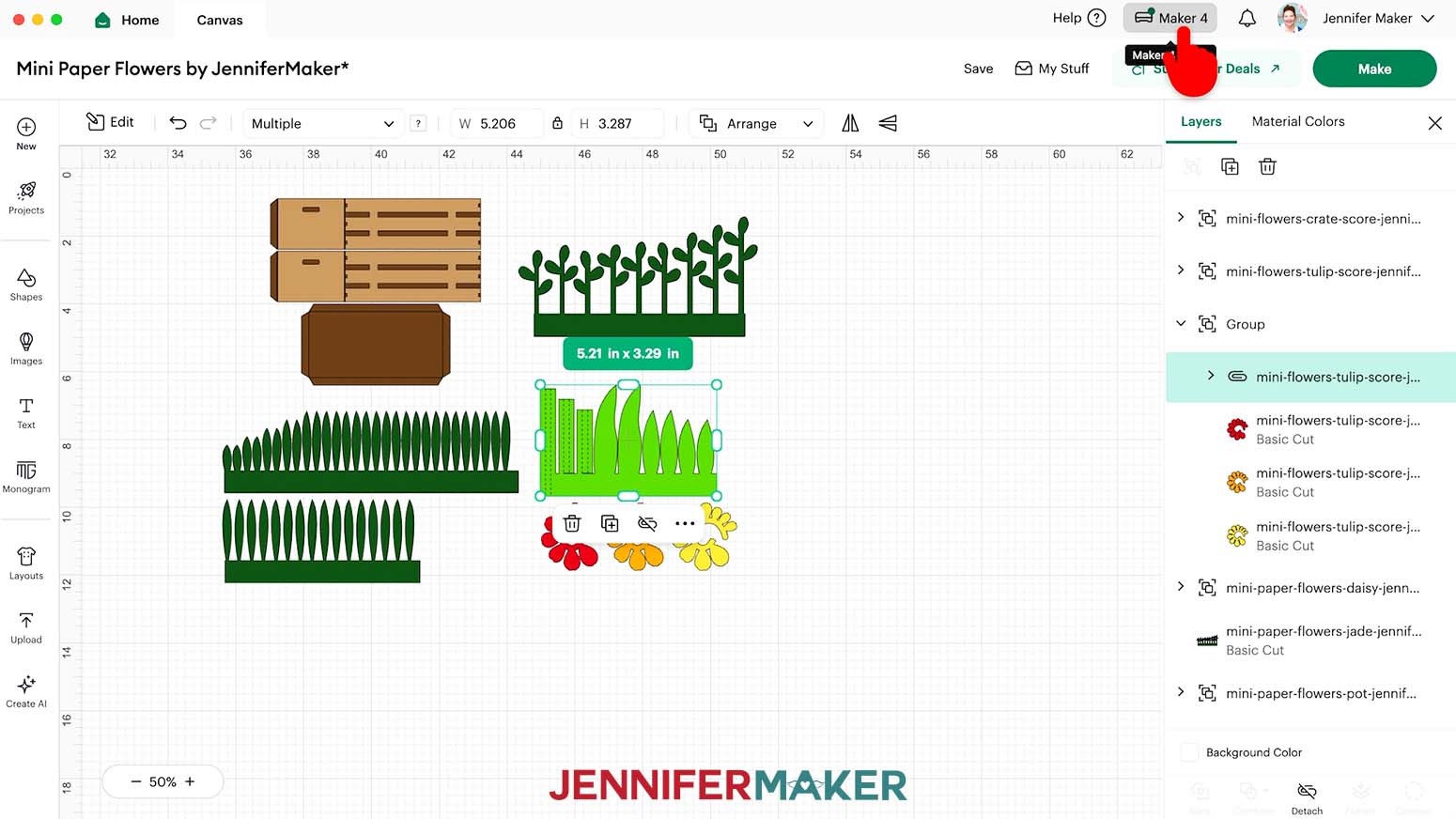The width and height of the screenshot is (1456, 819).
Task: Click the Detach button at panel bottom
Action: click(x=1307, y=798)
